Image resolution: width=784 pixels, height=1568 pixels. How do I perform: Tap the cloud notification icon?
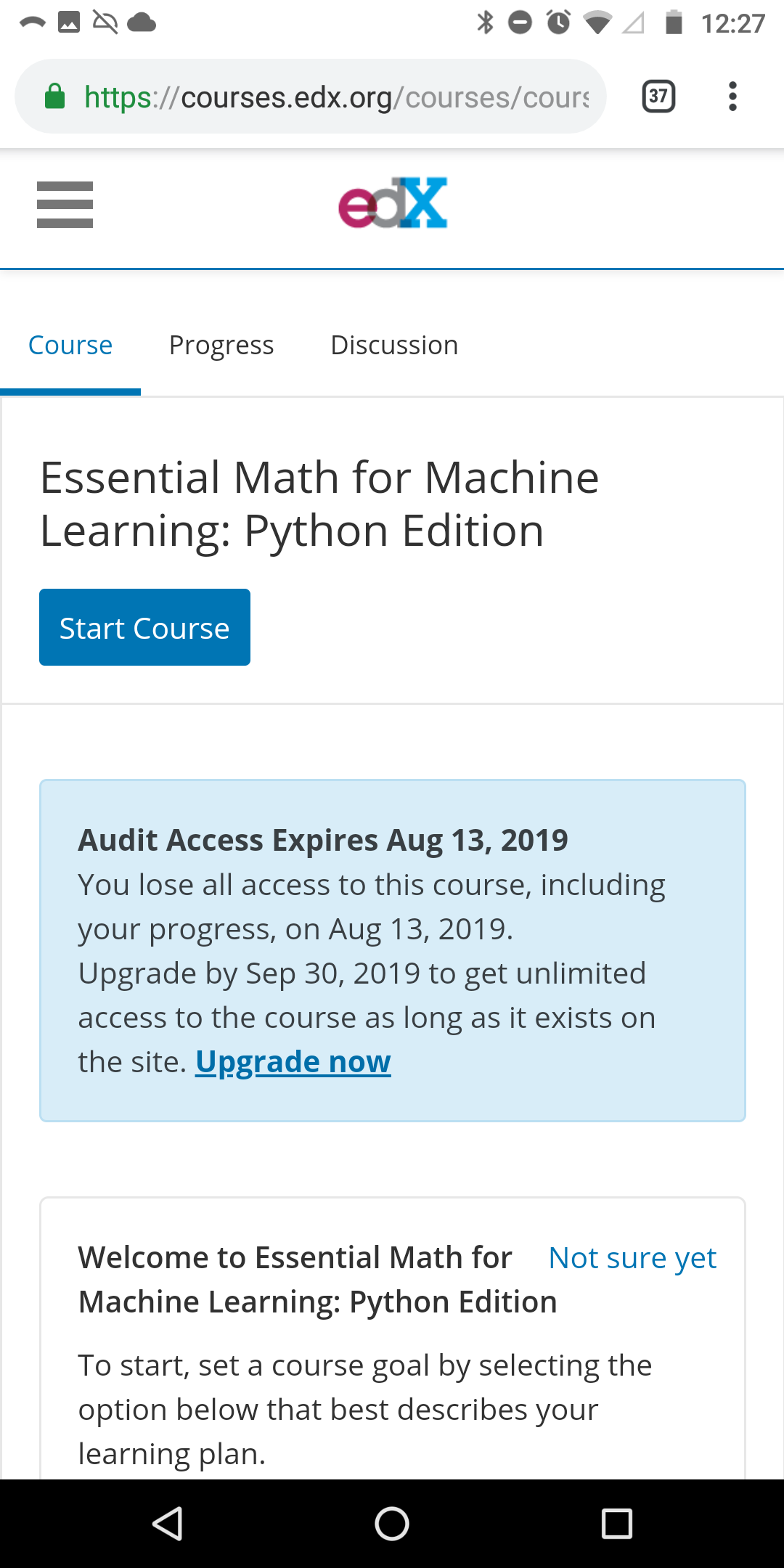(x=142, y=23)
